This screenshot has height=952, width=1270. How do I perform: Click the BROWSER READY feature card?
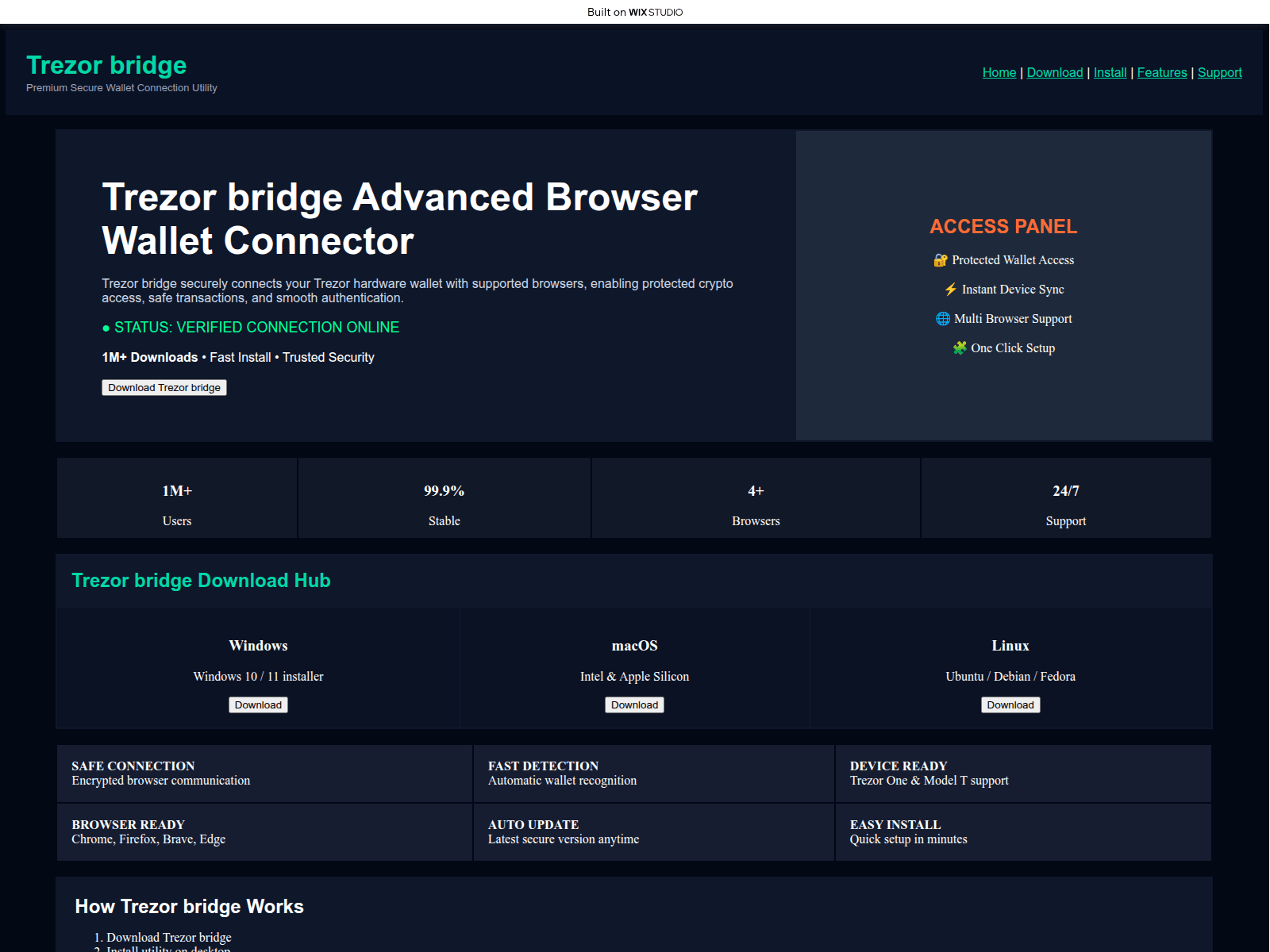[264, 832]
